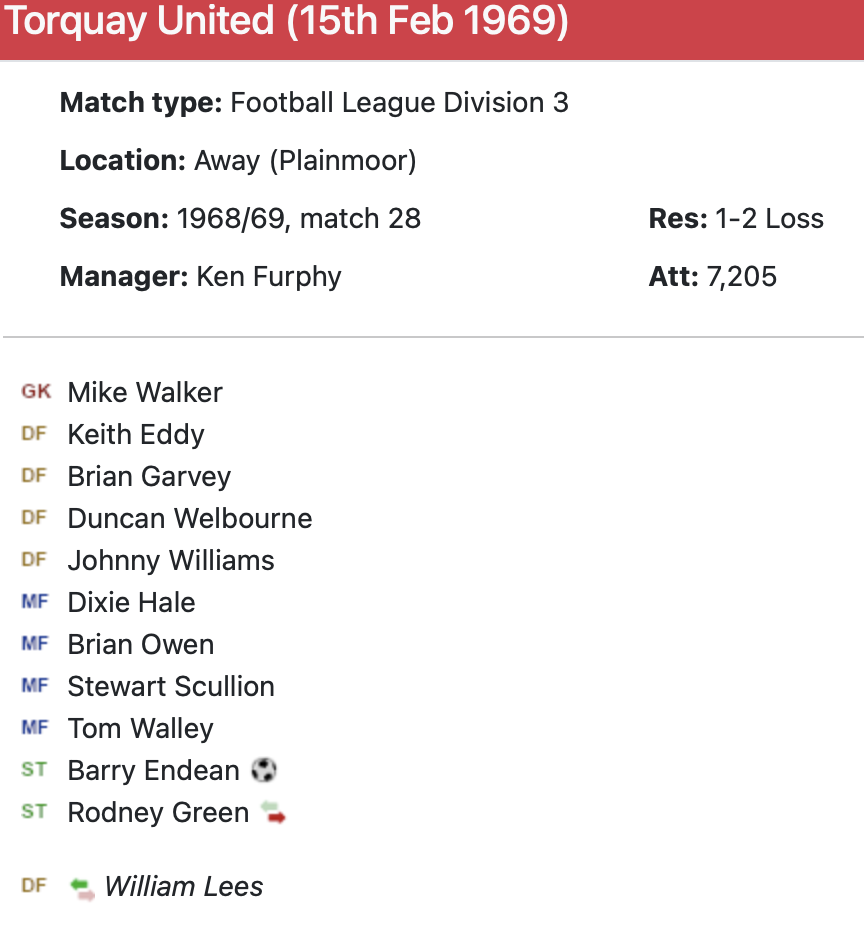This screenshot has width=864, height=932.
Task: Click the MF icon beside Tom Walley
Action: 35,728
